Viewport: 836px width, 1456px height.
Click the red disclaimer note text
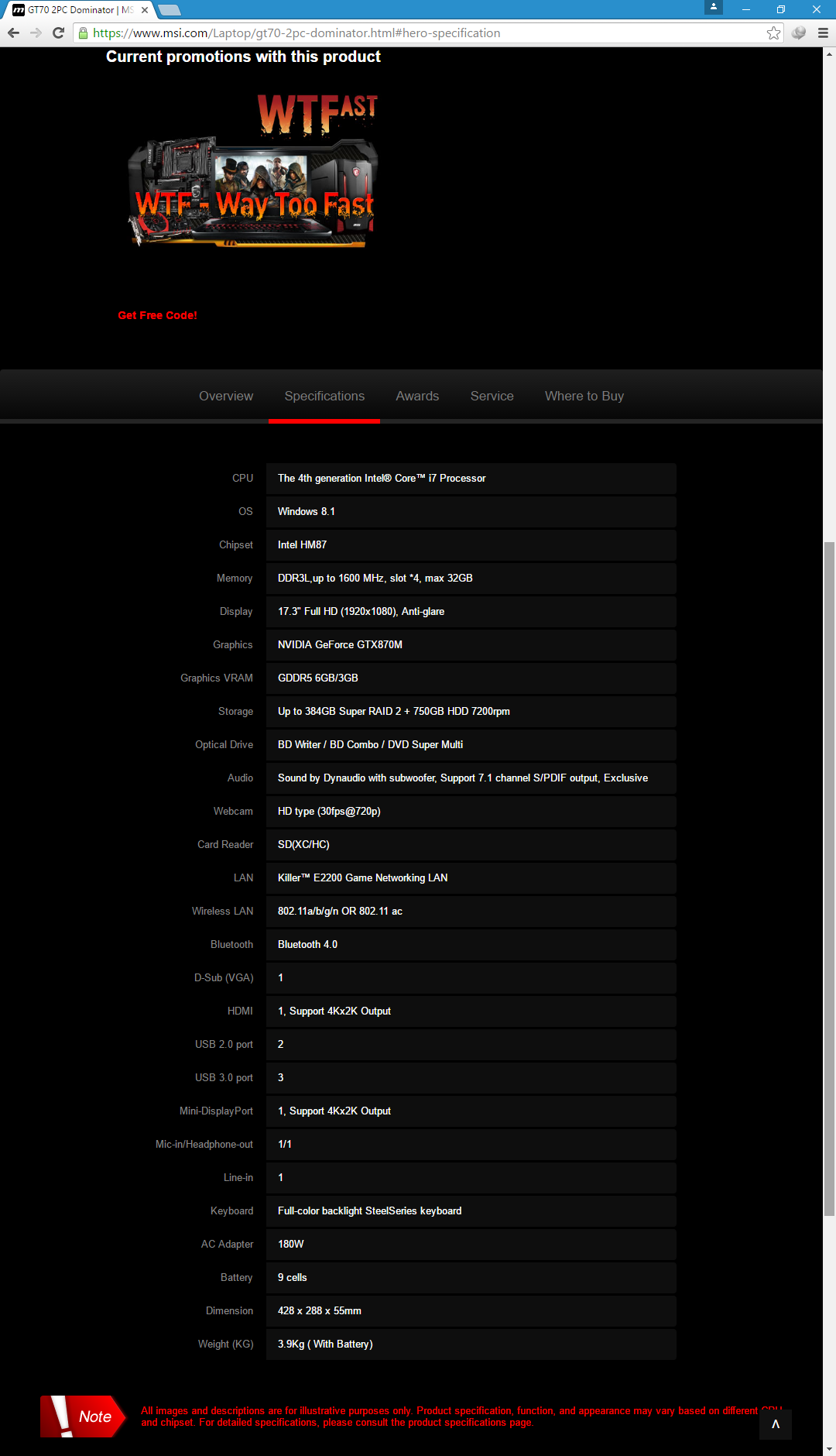[461, 1417]
